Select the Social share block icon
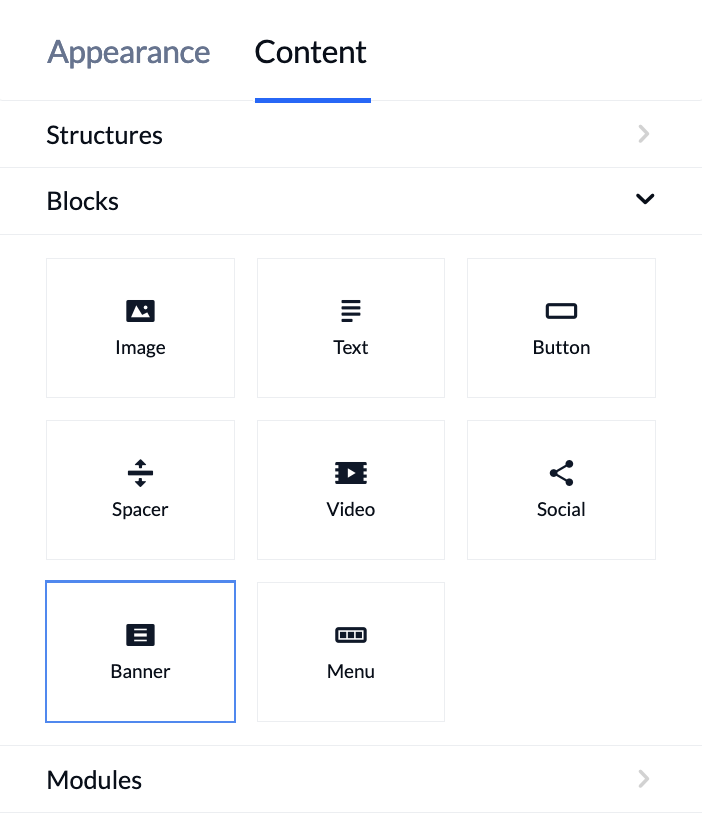 tap(561, 473)
